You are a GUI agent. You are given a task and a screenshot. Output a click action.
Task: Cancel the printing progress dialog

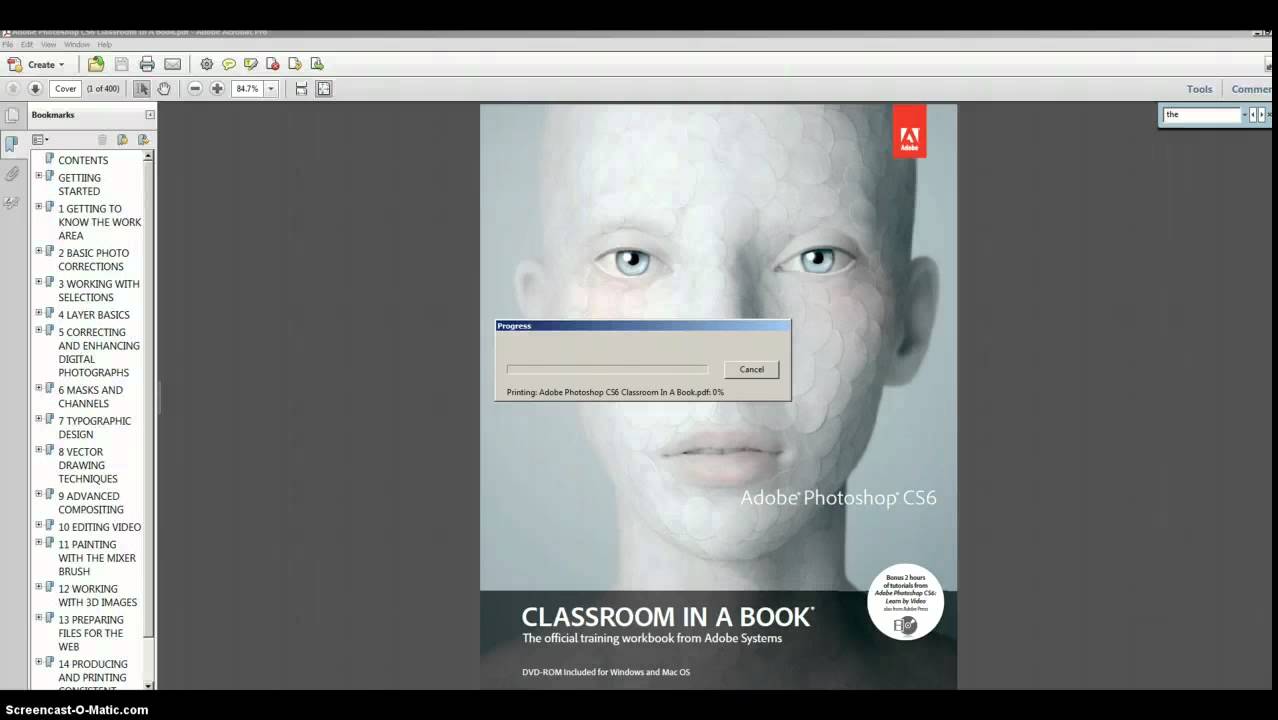click(x=751, y=369)
